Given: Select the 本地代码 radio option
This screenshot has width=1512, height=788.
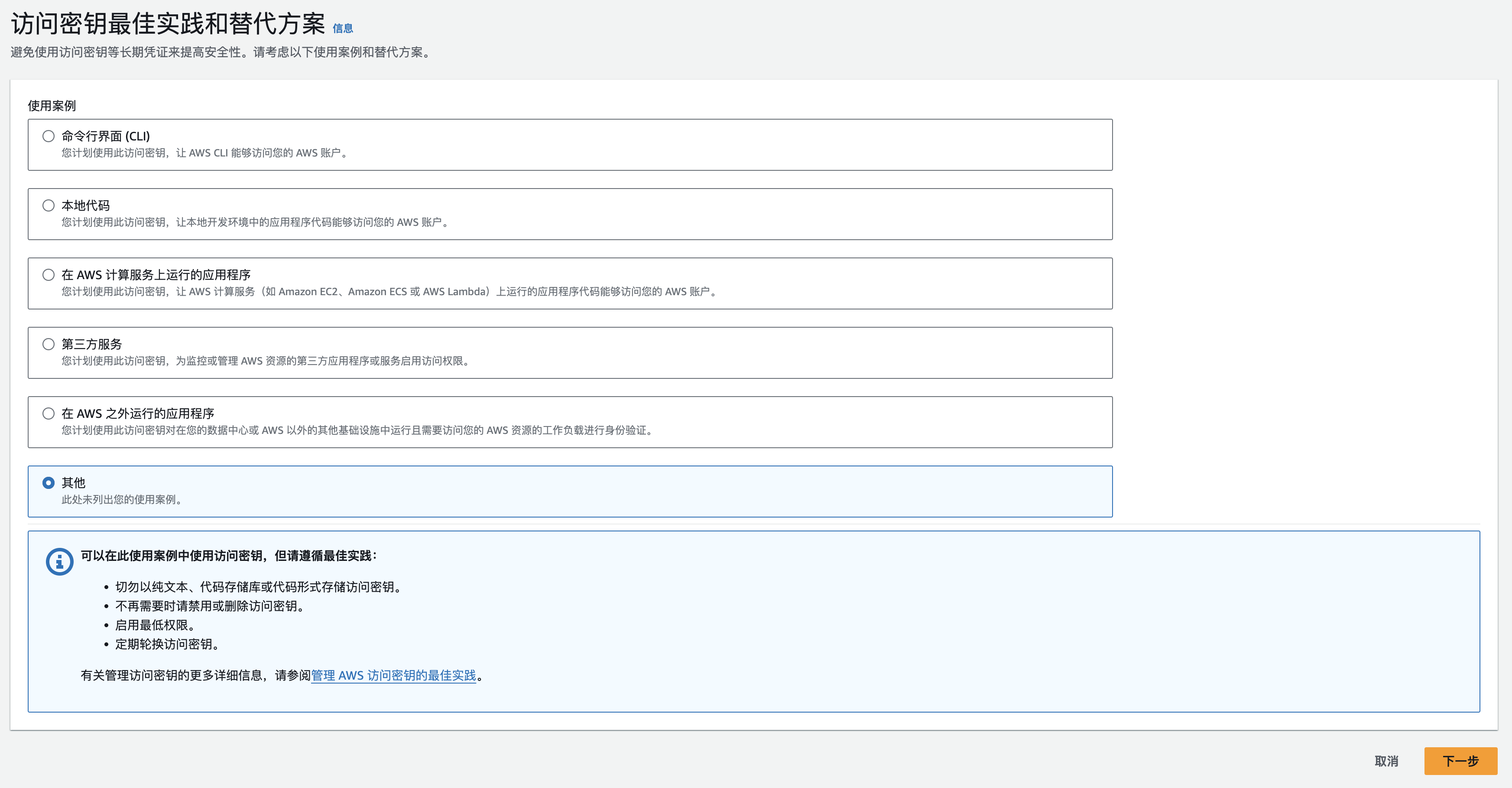Looking at the screenshot, I should pyautogui.click(x=49, y=205).
